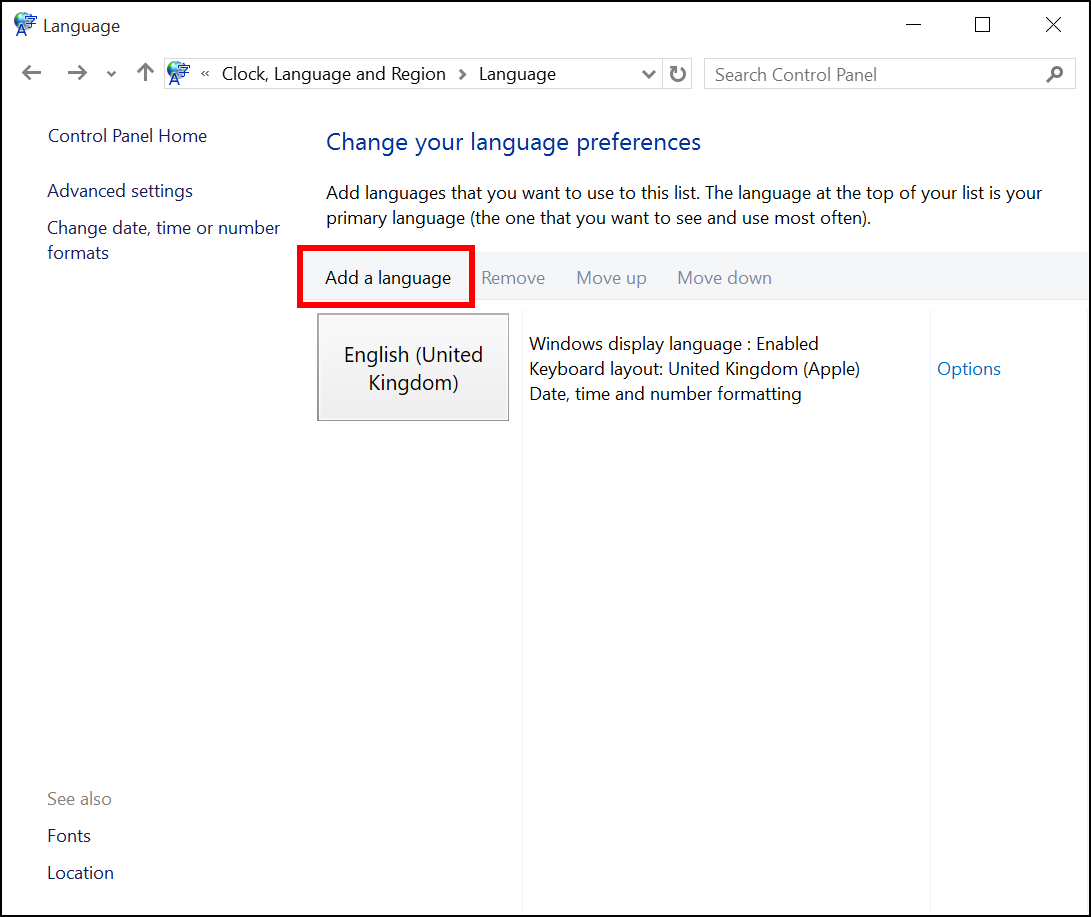Open Options for English (United Kingdom)
Image resolution: width=1091 pixels, height=917 pixels.
coord(968,368)
